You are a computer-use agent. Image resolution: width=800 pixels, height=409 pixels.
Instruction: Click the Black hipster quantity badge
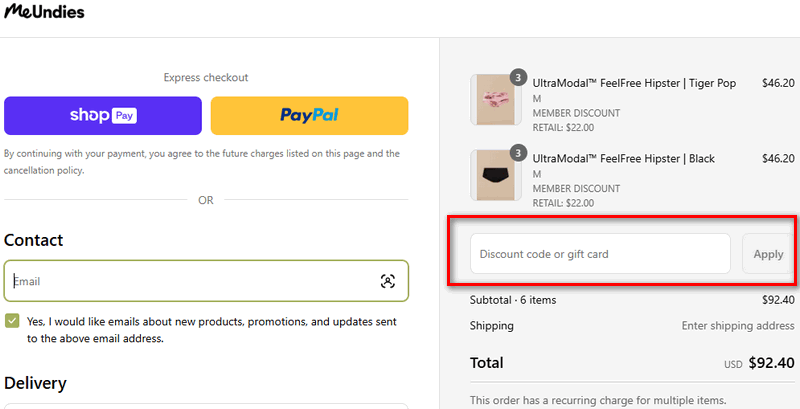[x=518, y=153]
